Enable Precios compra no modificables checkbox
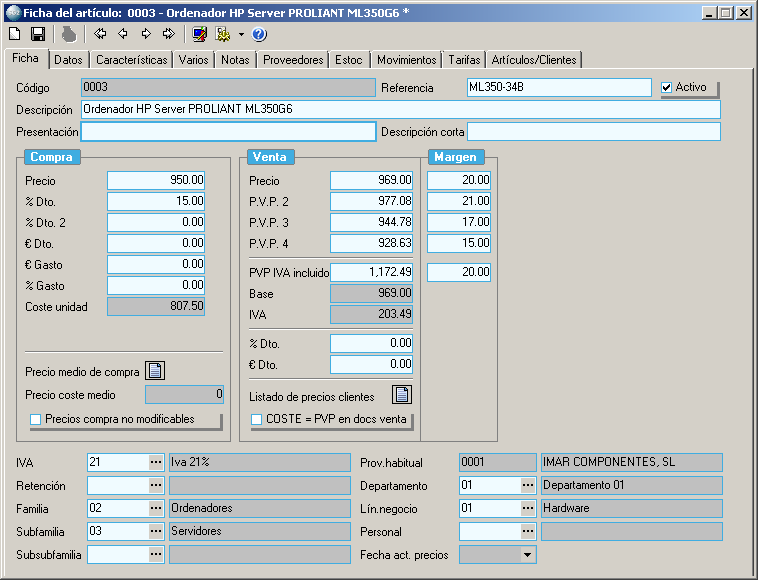 pos(35,419)
